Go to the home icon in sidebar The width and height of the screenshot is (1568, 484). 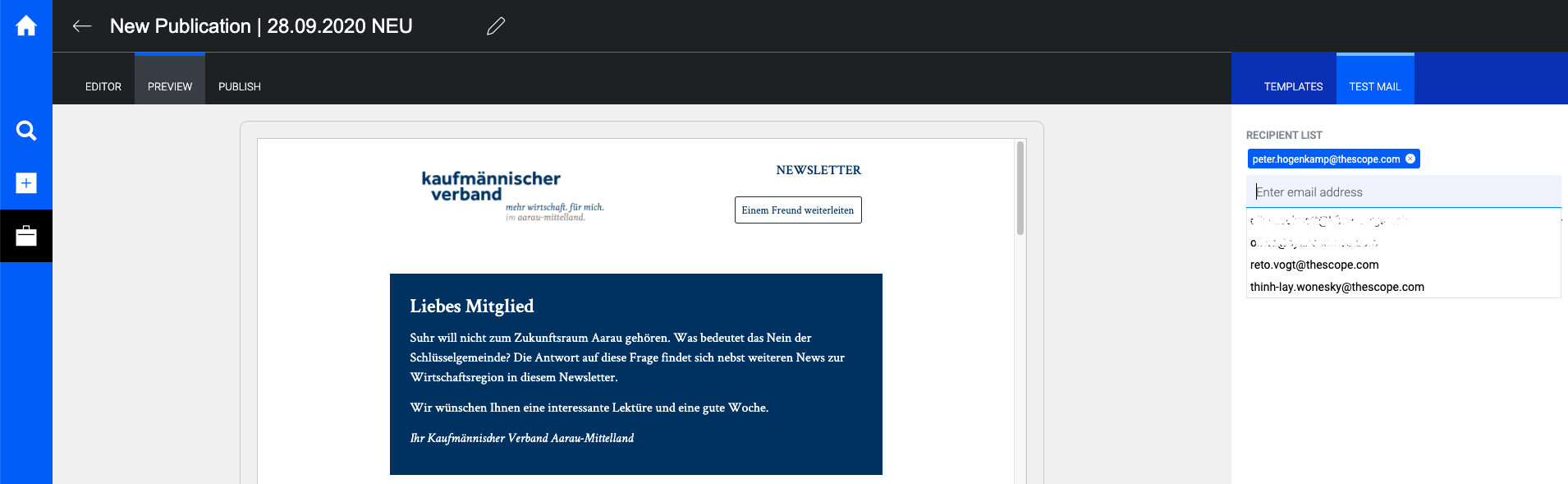[x=26, y=26]
